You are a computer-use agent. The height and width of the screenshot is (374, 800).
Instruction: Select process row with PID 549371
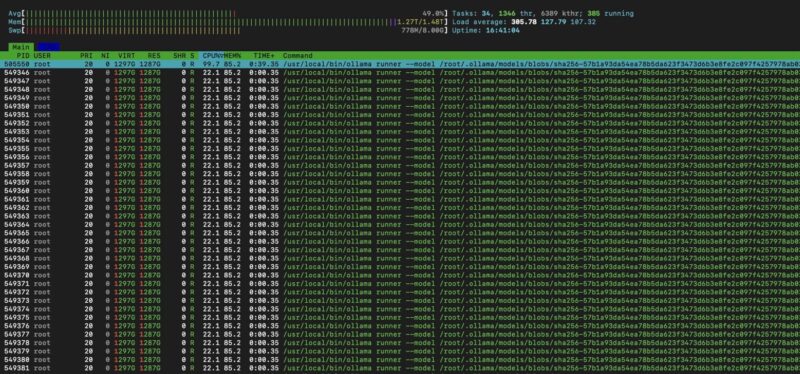(x=400, y=283)
